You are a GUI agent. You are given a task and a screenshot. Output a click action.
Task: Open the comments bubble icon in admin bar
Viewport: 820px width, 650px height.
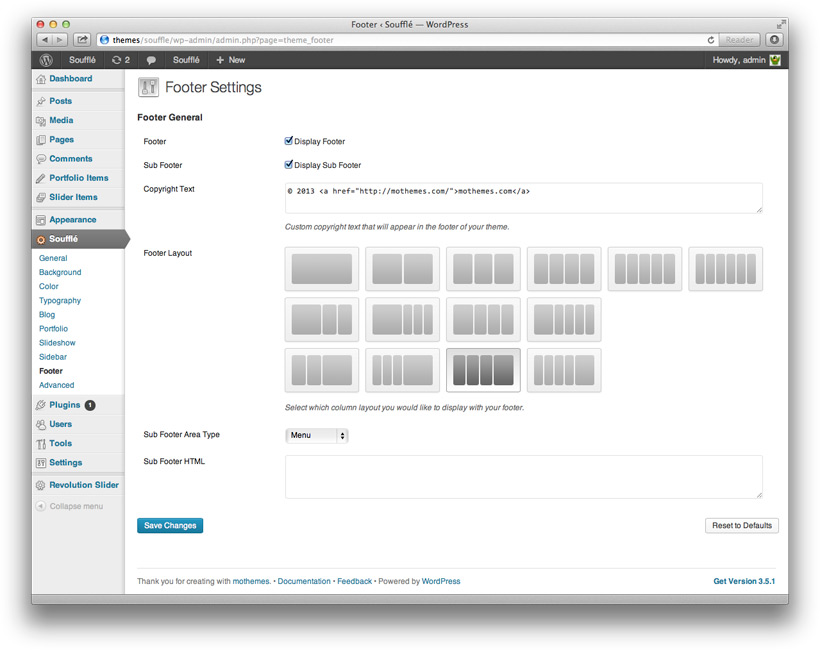[151, 60]
